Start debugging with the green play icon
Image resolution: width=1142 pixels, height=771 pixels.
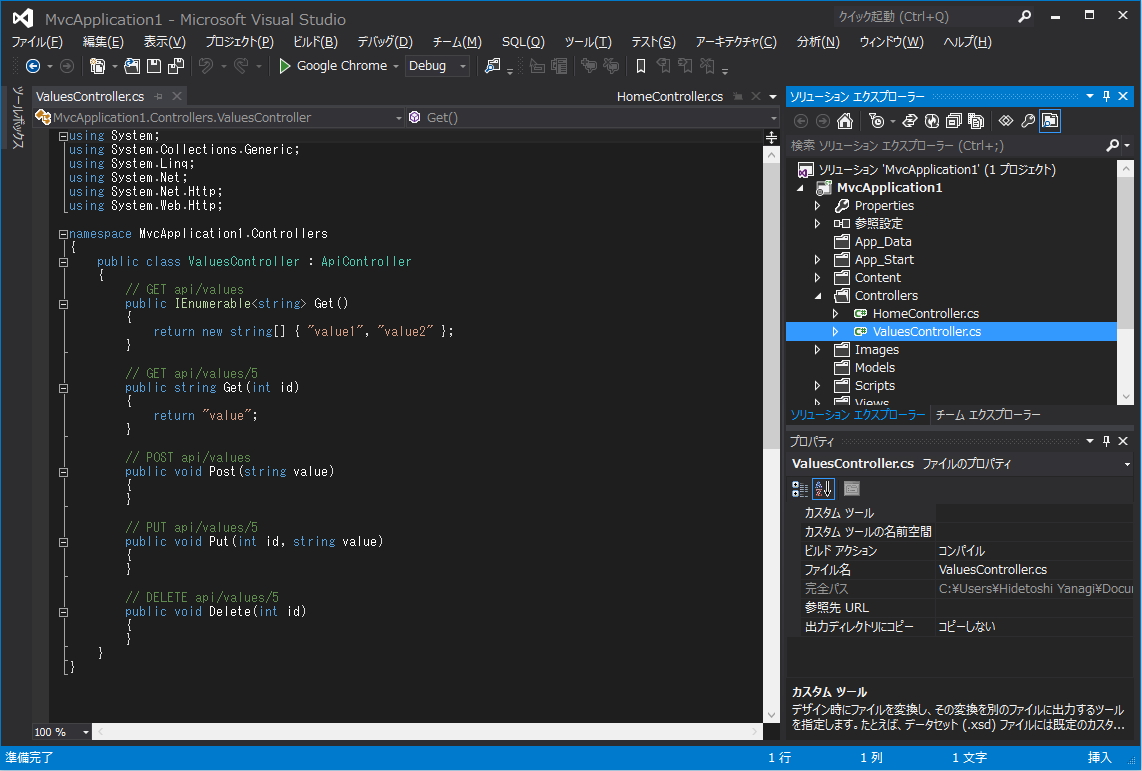(285, 66)
